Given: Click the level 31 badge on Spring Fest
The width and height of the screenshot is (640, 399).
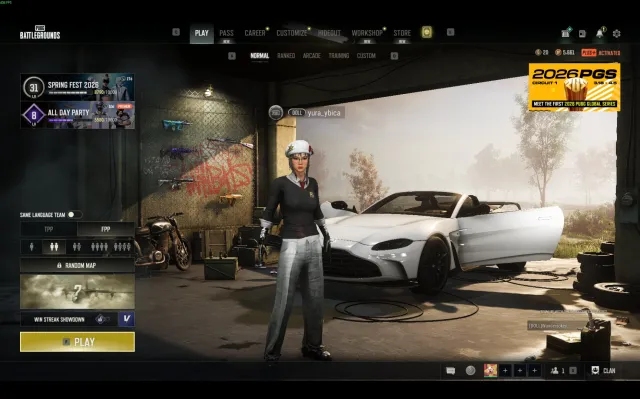Looking at the screenshot, I should [x=33, y=88].
